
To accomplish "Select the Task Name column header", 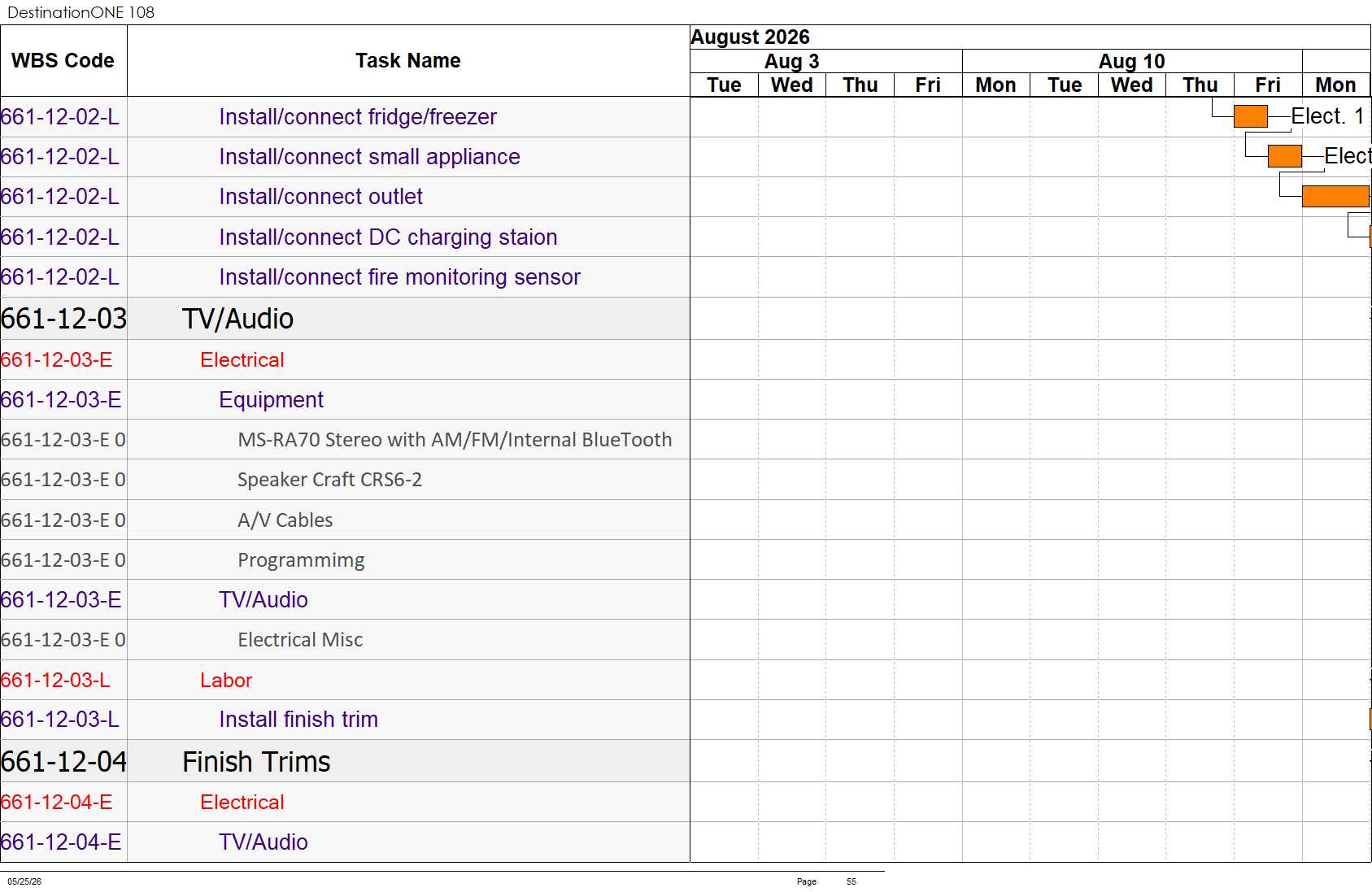I will point(408,61).
